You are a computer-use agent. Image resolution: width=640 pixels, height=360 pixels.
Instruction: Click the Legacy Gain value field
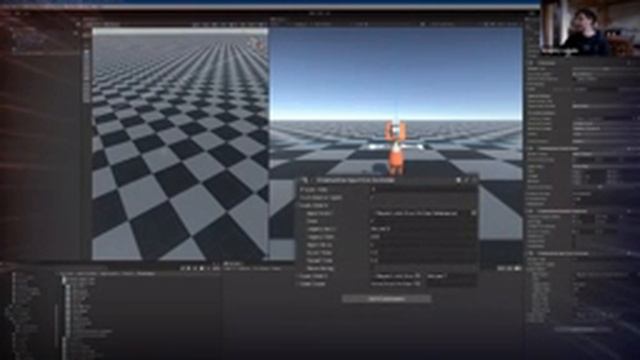(423, 237)
